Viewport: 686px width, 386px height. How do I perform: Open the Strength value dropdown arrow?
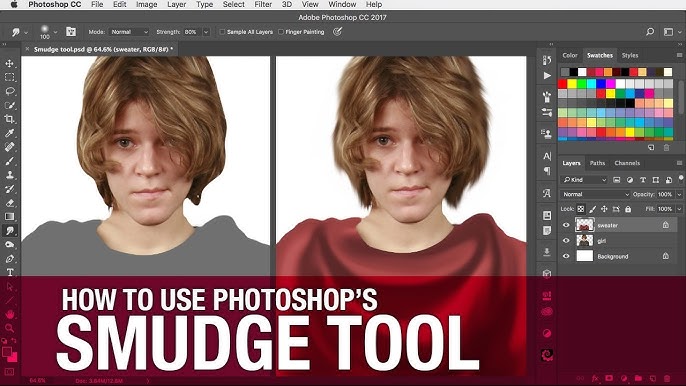[x=206, y=32]
